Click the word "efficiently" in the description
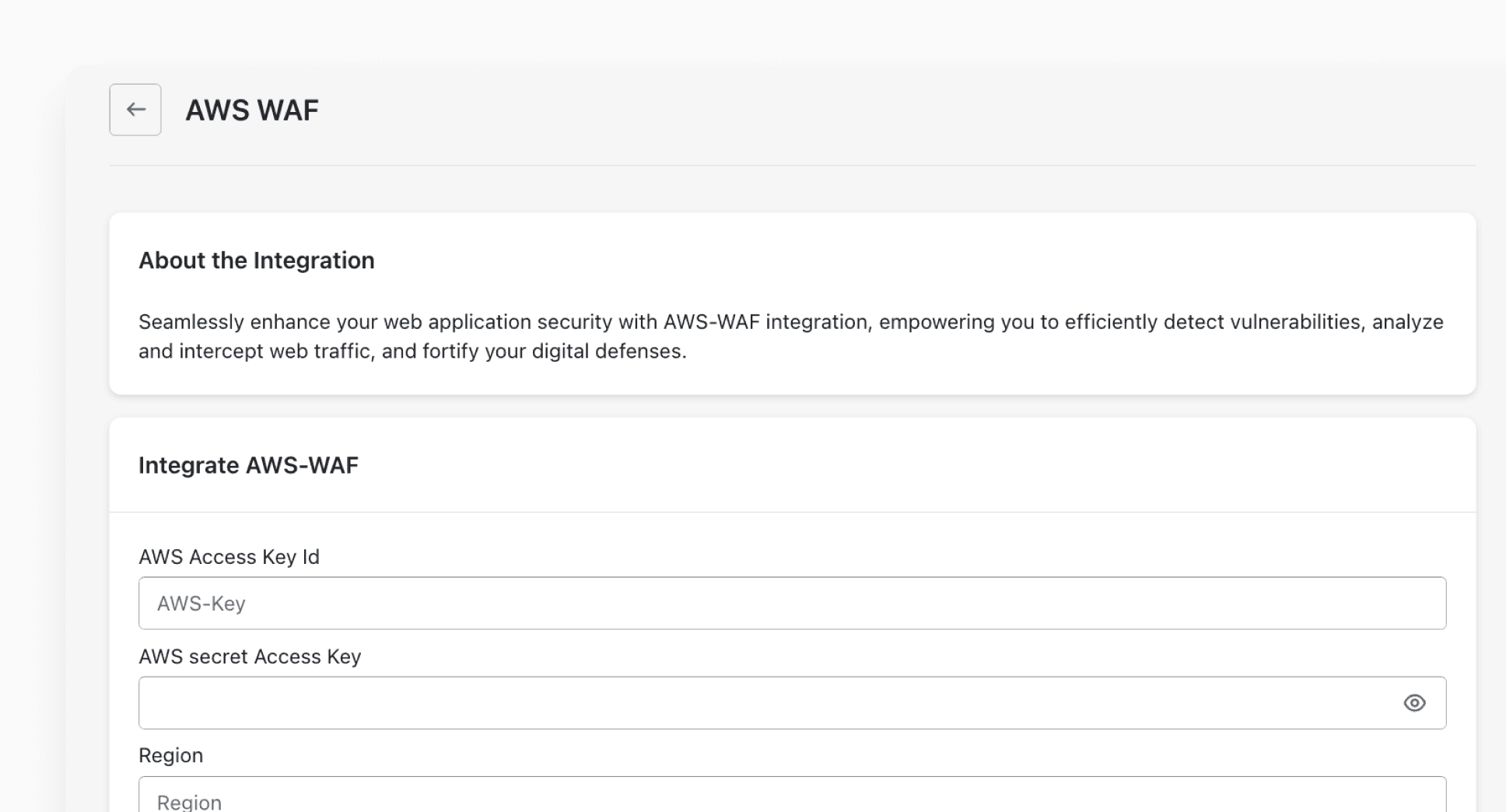 pyautogui.click(x=1111, y=322)
